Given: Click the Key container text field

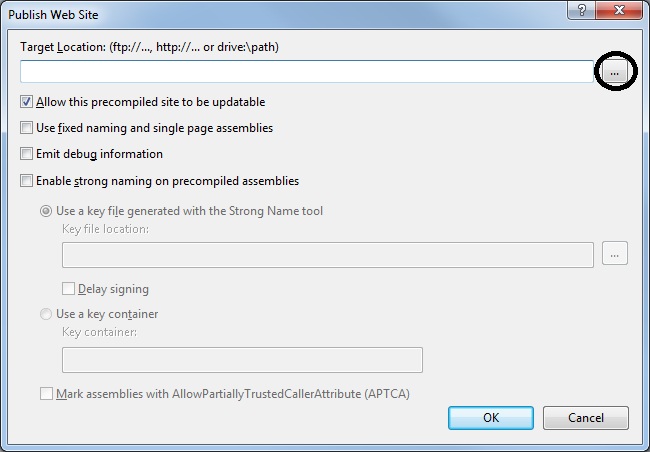Looking at the screenshot, I should (x=242, y=360).
